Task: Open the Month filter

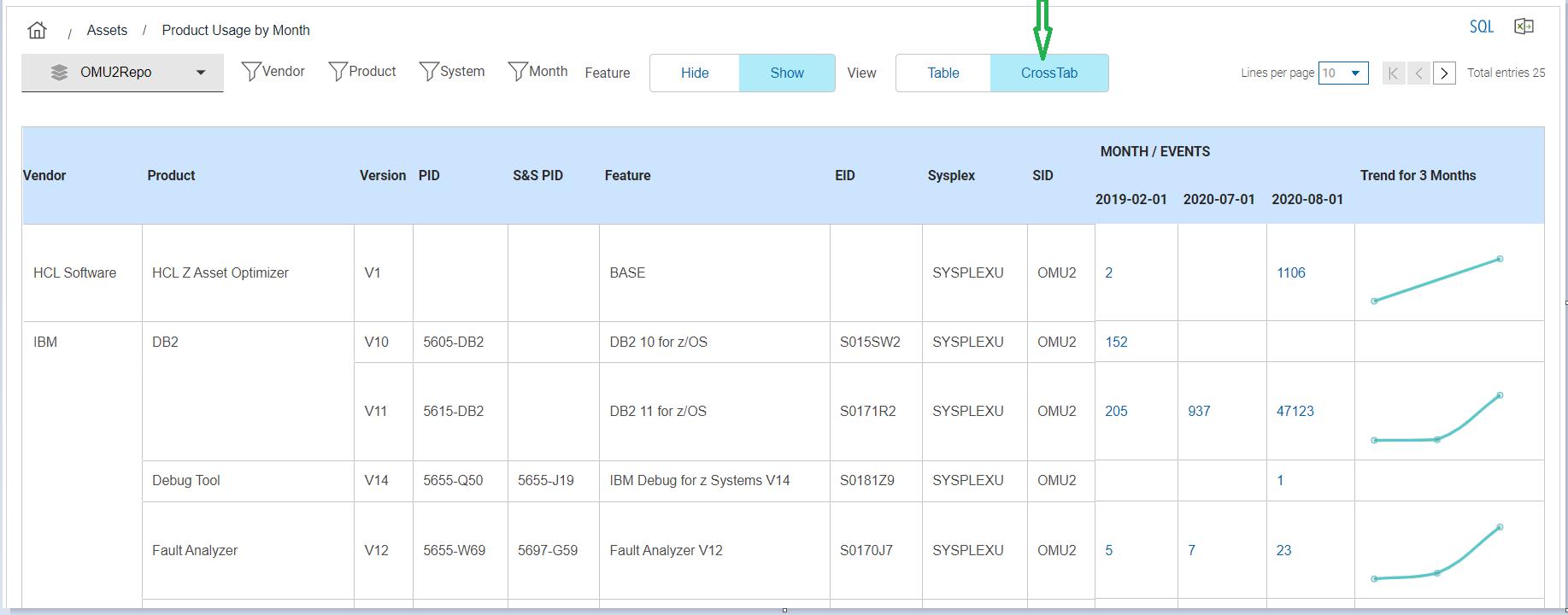Action: pyautogui.click(x=537, y=72)
